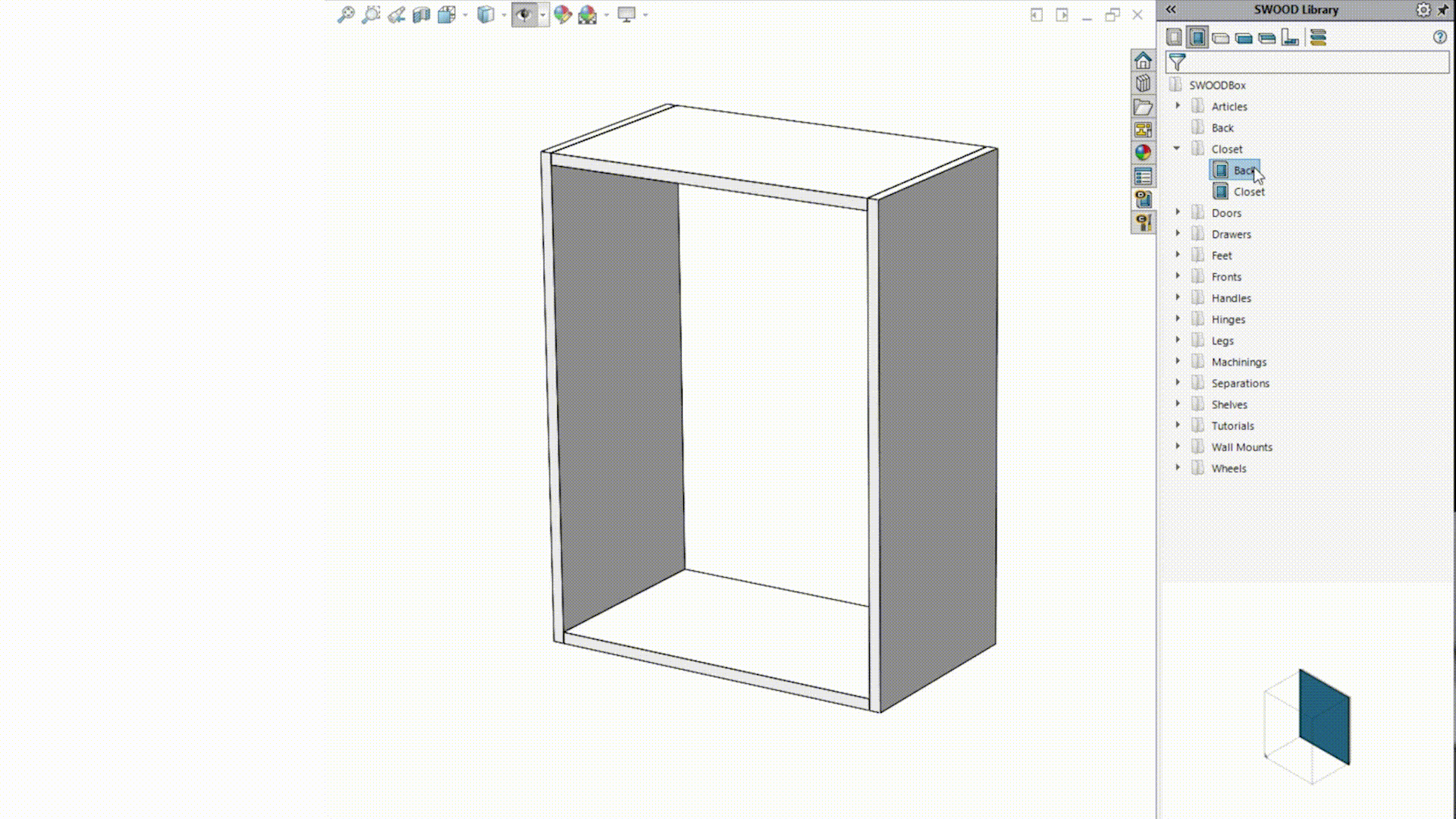The height and width of the screenshot is (819, 1456).
Task: Click the green back panel preview thumbnail
Action: point(1324,717)
